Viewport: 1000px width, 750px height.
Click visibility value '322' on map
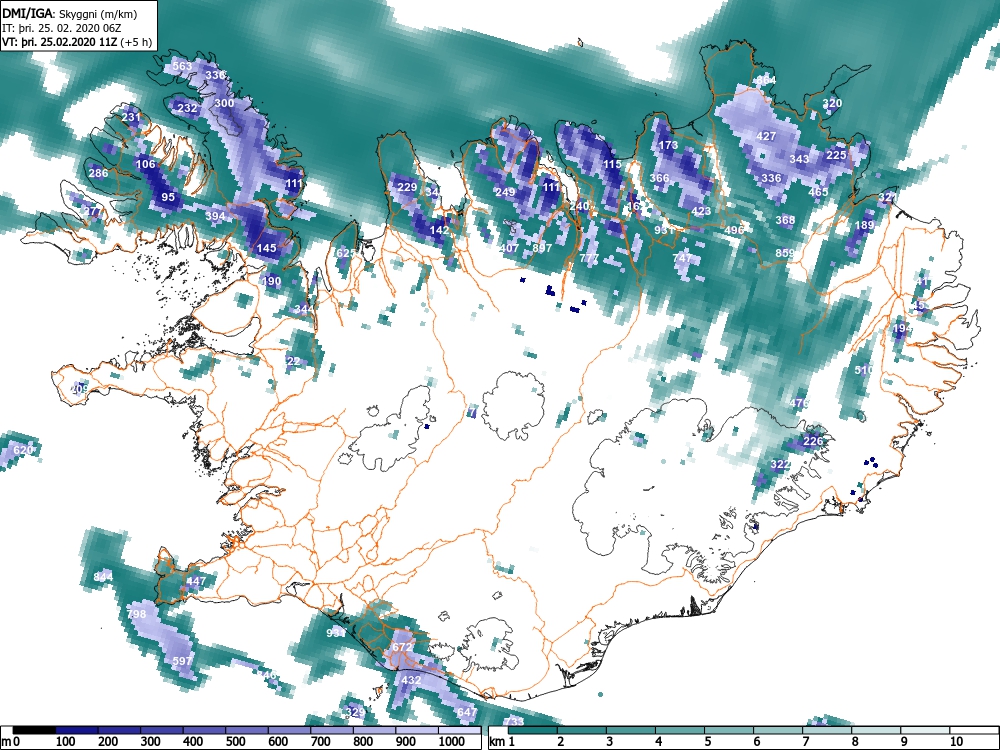pos(781,464)
